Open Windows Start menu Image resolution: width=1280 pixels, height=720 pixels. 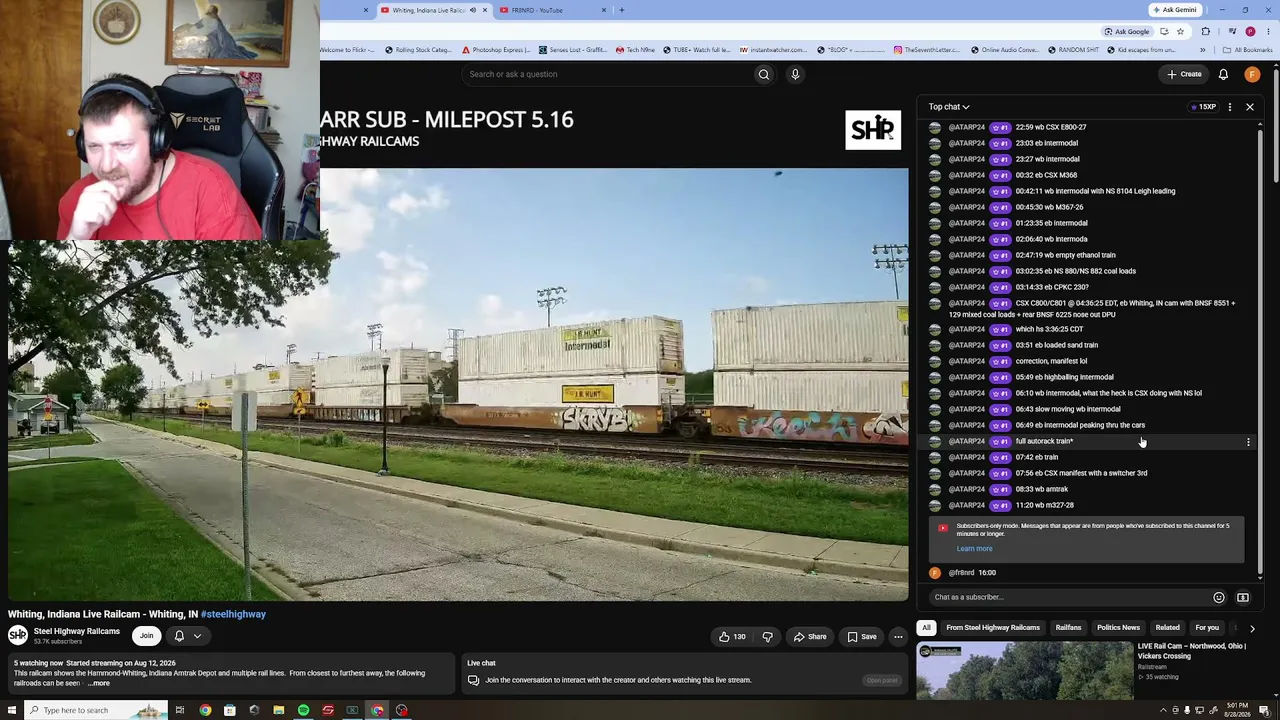click(12, 710)
